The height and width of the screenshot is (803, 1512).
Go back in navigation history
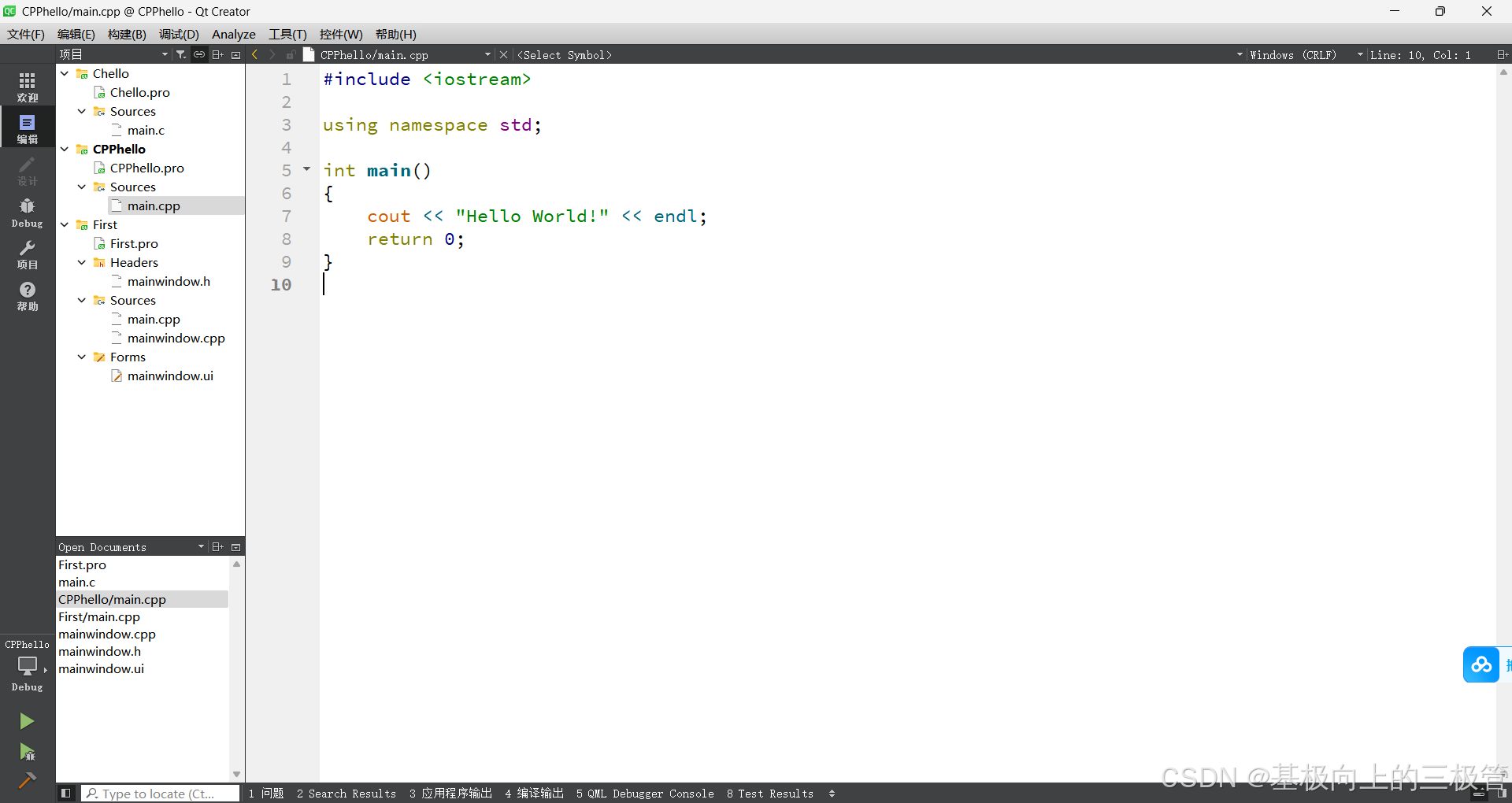(x=254, y=54)
